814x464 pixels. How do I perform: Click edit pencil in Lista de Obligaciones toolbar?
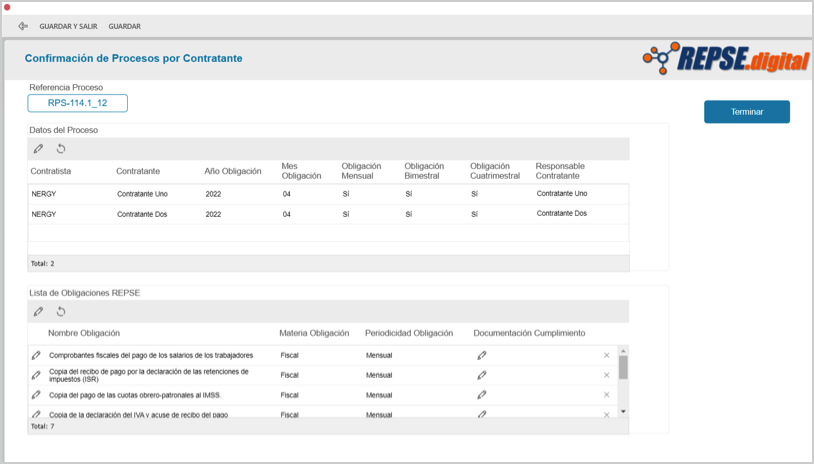pos(38,311)
